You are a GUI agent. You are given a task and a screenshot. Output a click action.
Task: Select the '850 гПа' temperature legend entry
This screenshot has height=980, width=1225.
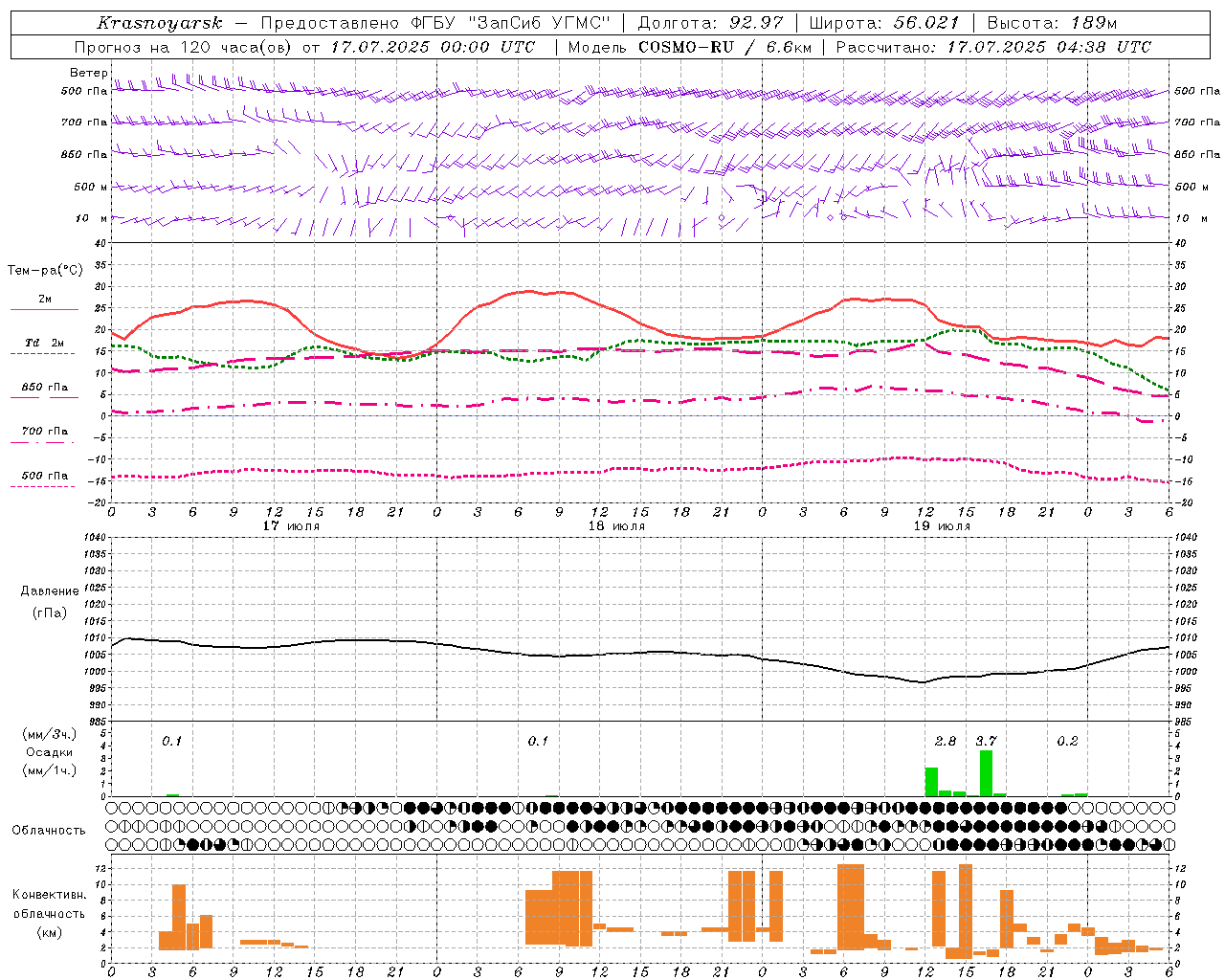click(45, 388)
